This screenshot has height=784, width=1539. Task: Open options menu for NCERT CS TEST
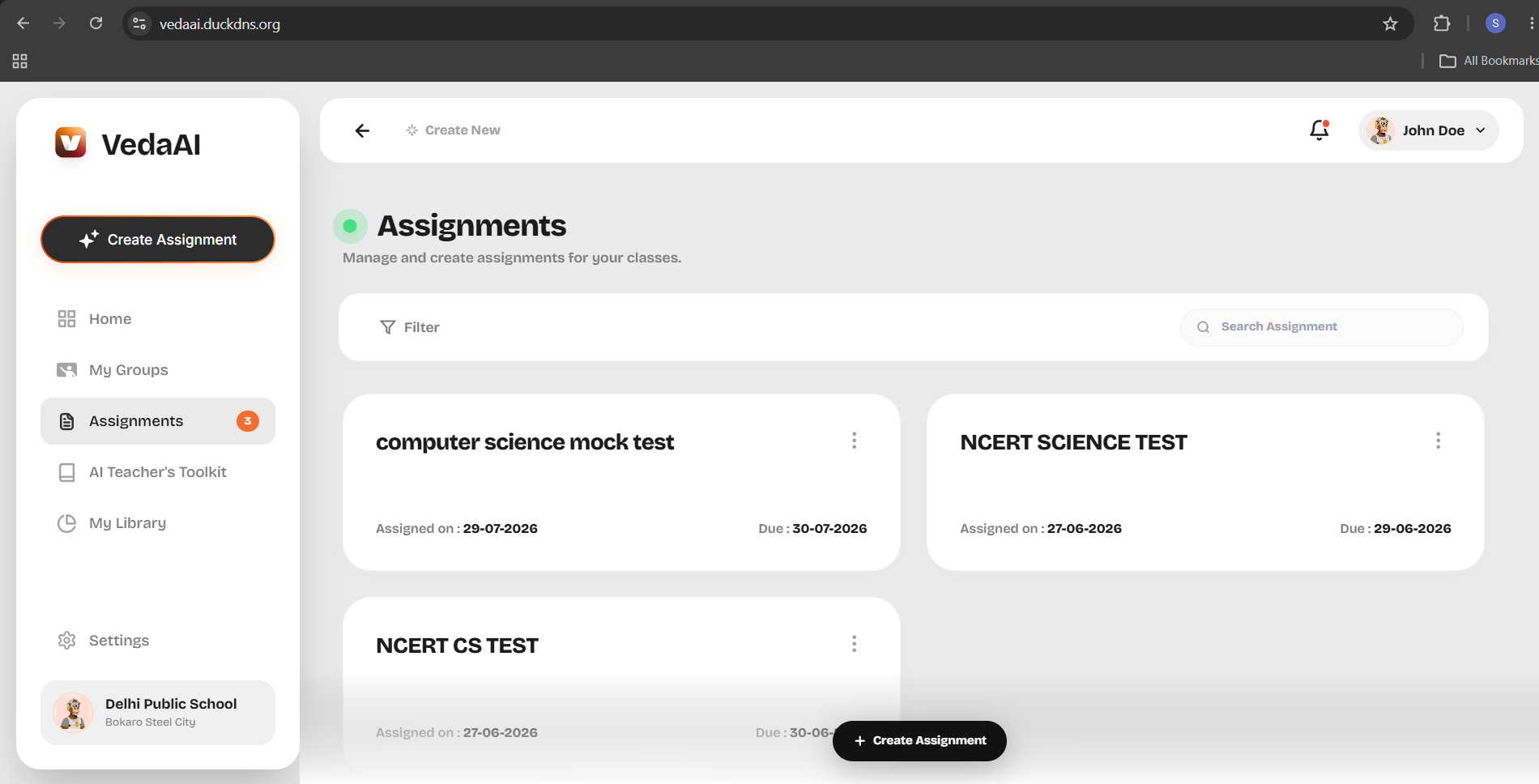[854, 644]
